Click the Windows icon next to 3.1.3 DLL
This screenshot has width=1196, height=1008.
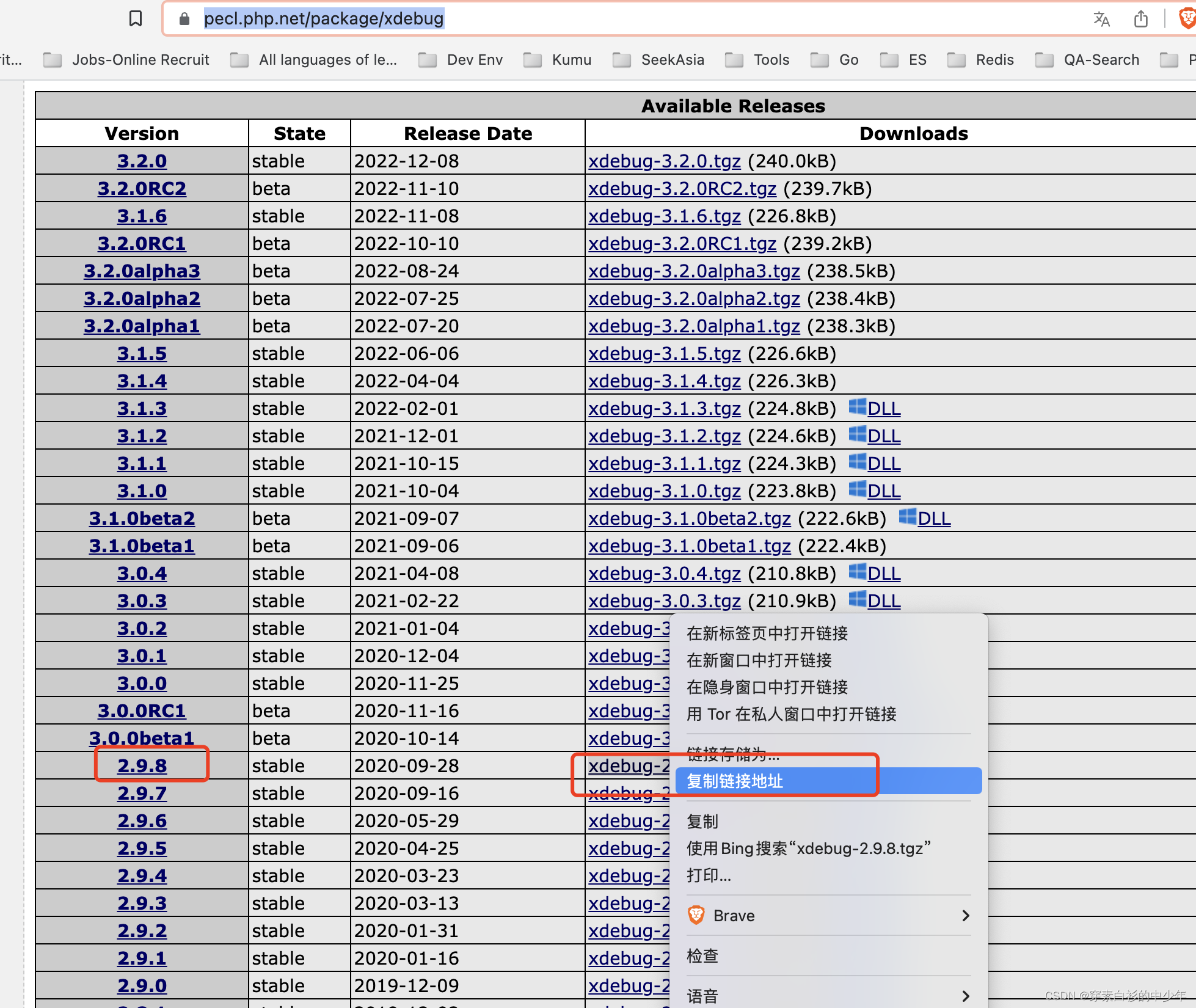858,407
